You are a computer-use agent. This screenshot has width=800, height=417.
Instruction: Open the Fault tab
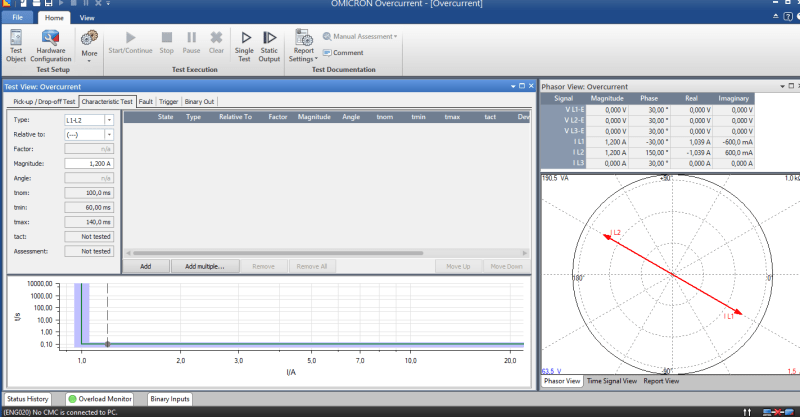tap(145, 102)
